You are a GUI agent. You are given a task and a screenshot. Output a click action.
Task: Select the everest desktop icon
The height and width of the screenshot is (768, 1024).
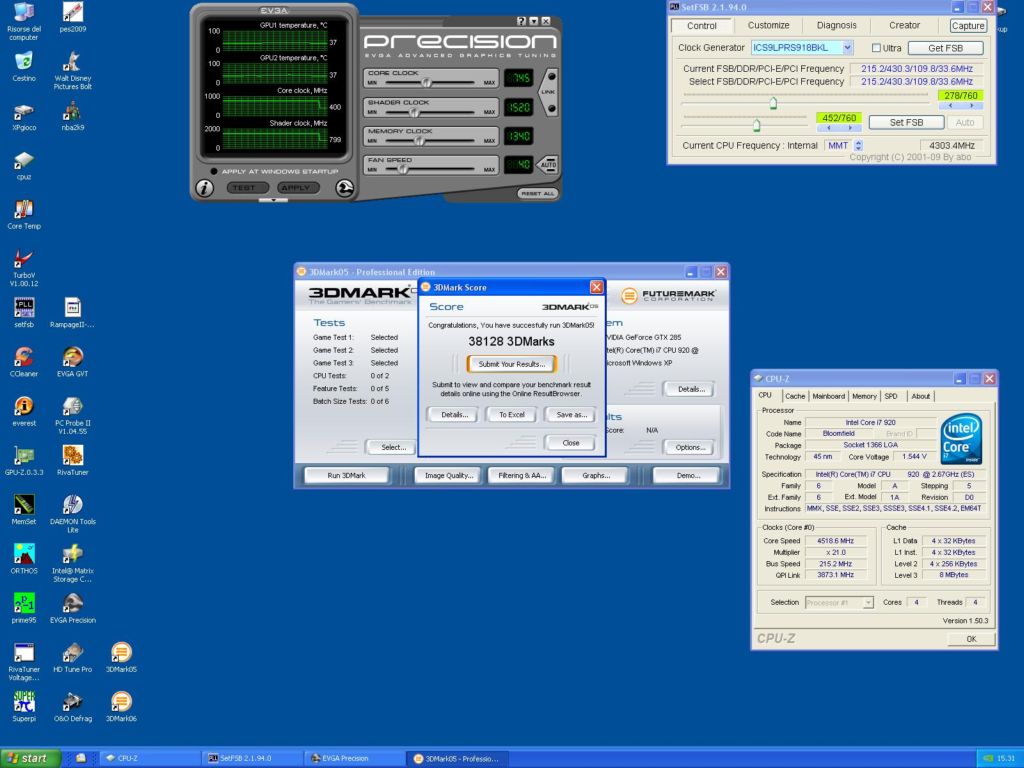click(x=24, y=411)
